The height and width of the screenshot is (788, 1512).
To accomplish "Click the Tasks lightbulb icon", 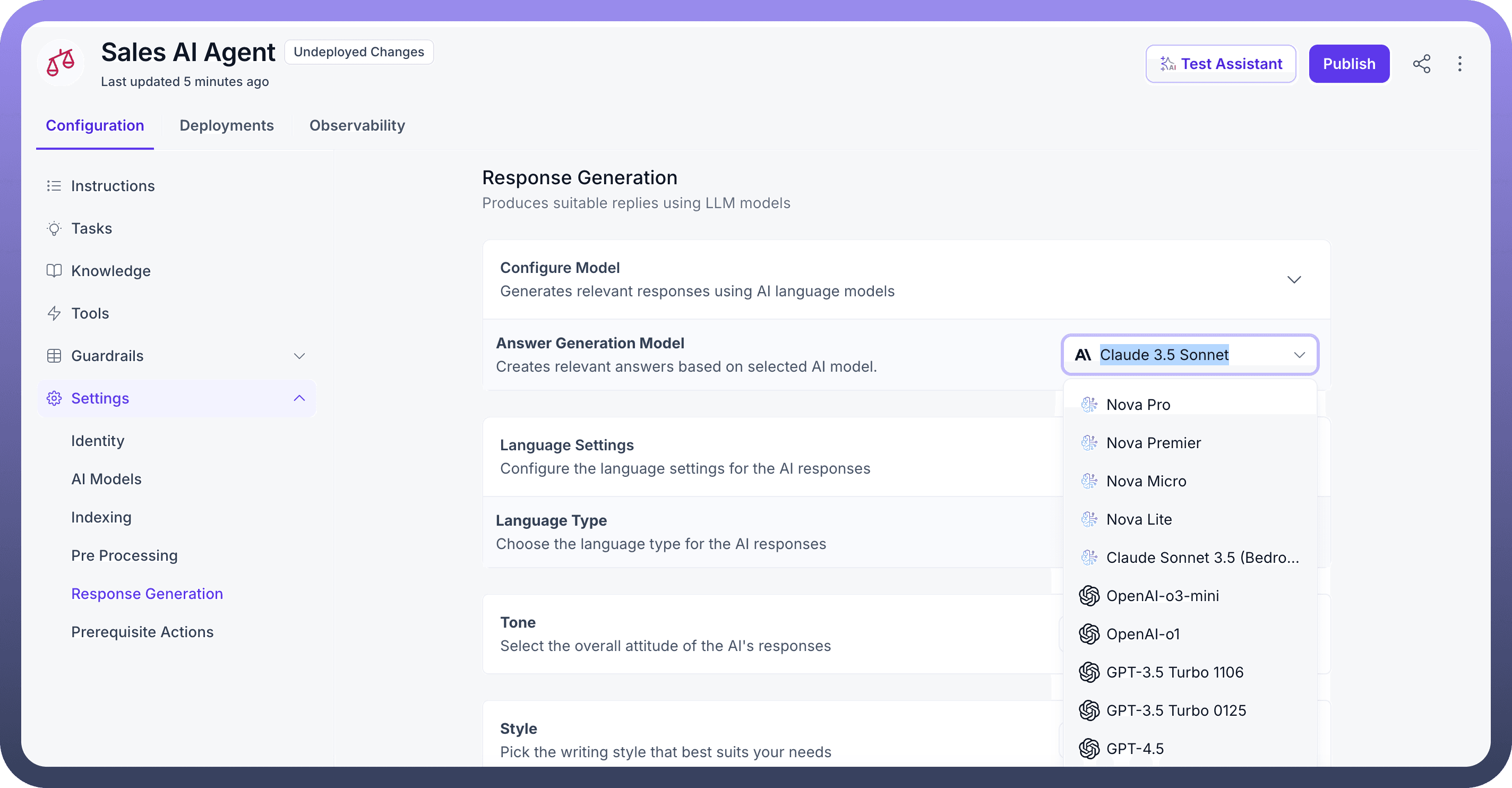I will [54, 228].
